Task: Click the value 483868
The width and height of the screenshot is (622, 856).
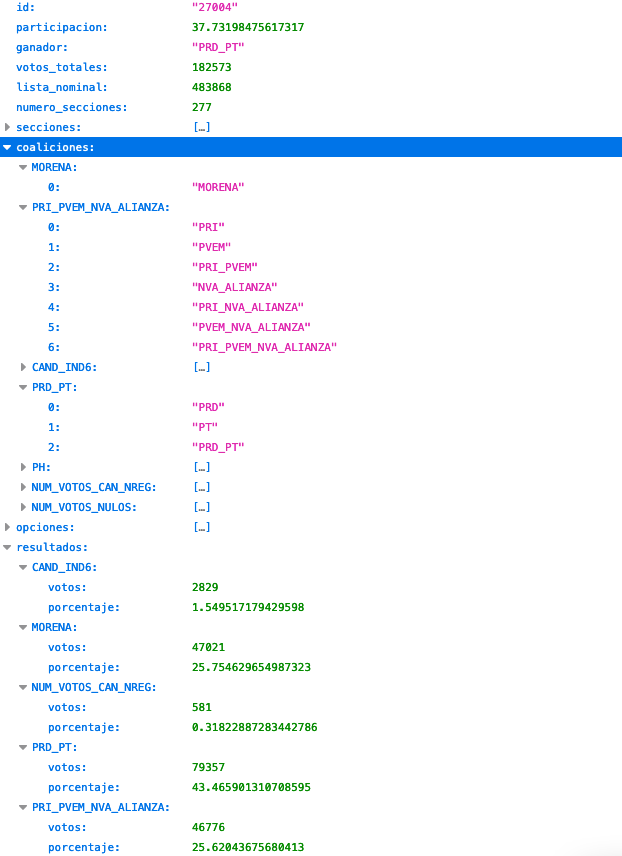Action: point(212,87)
